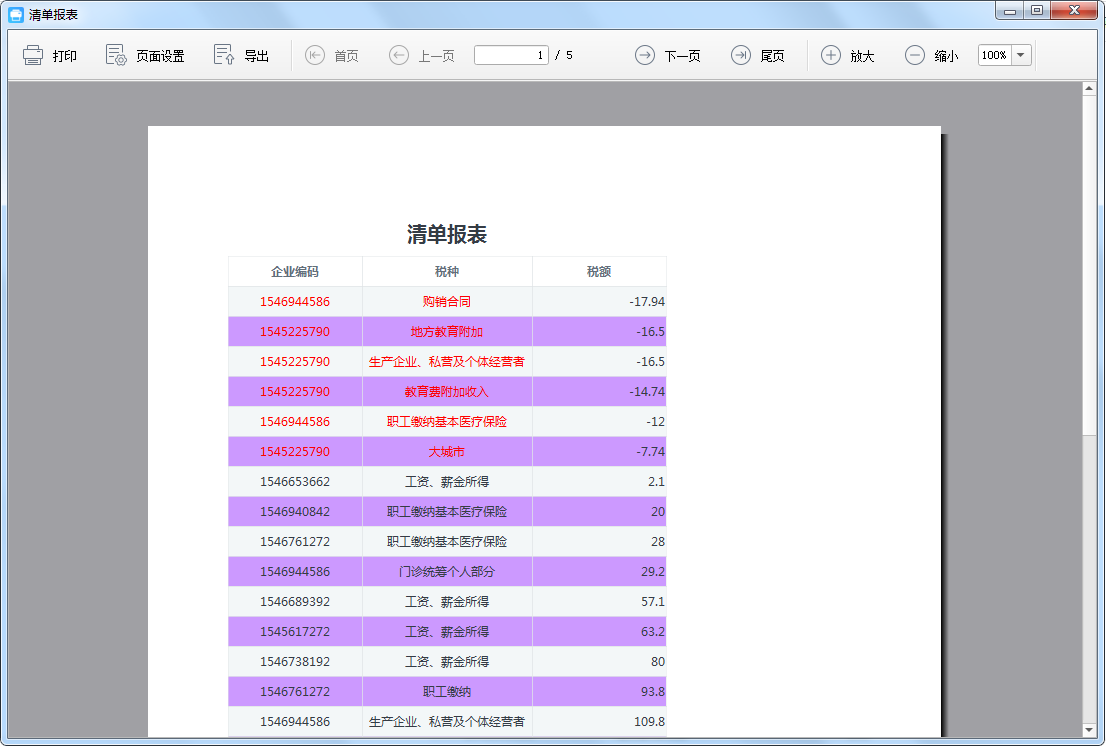Click the page number input field
Image resolution: width=1106 pixels, height=747 pixels.
(x=511, y=55)
